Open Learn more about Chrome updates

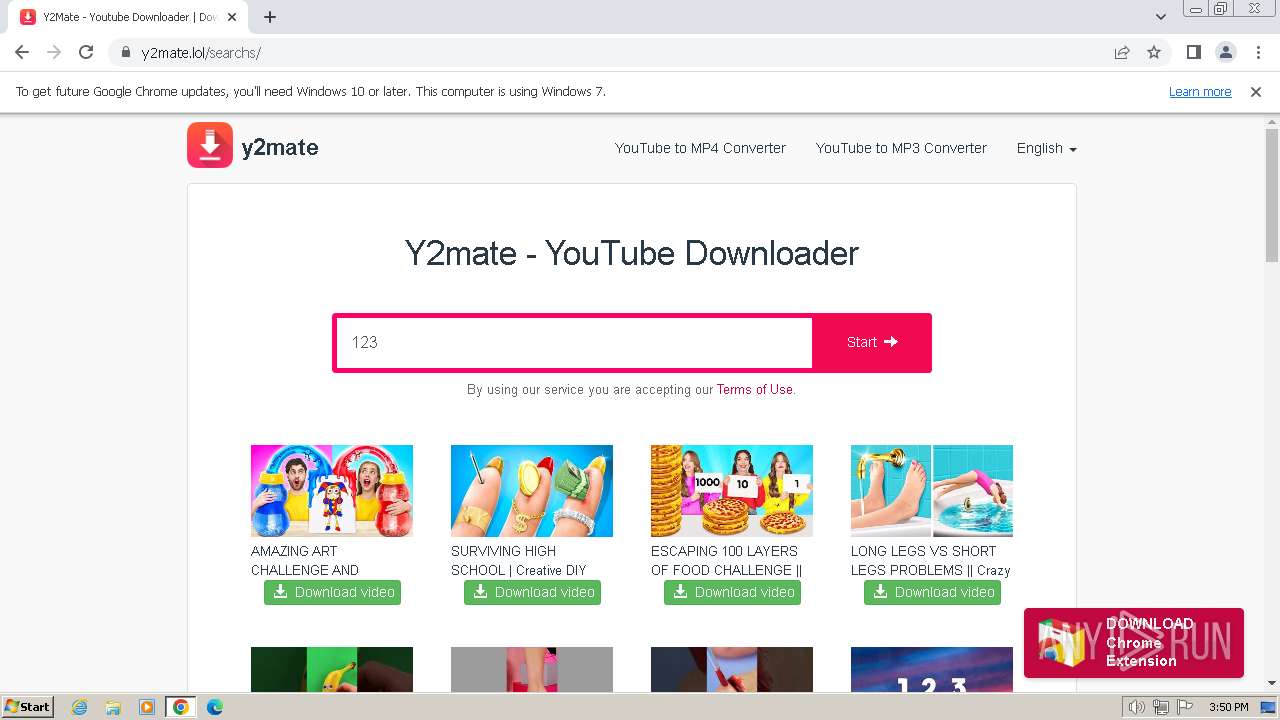point(1200,92)
